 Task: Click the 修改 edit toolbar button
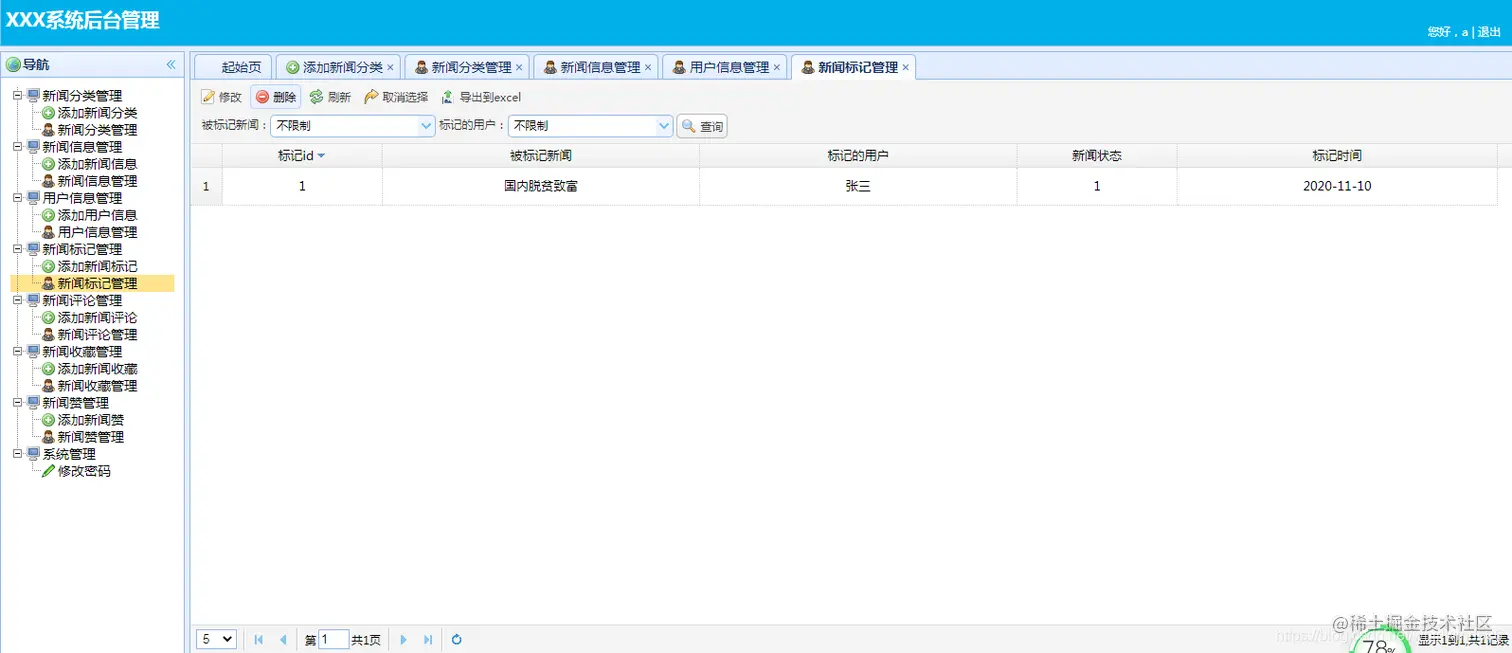point(222,97)
